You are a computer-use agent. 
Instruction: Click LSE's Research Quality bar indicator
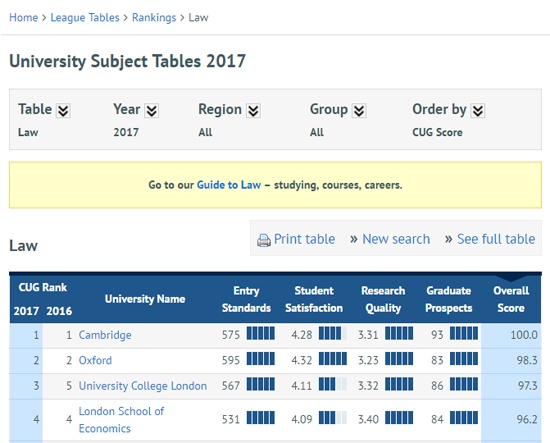399,418
